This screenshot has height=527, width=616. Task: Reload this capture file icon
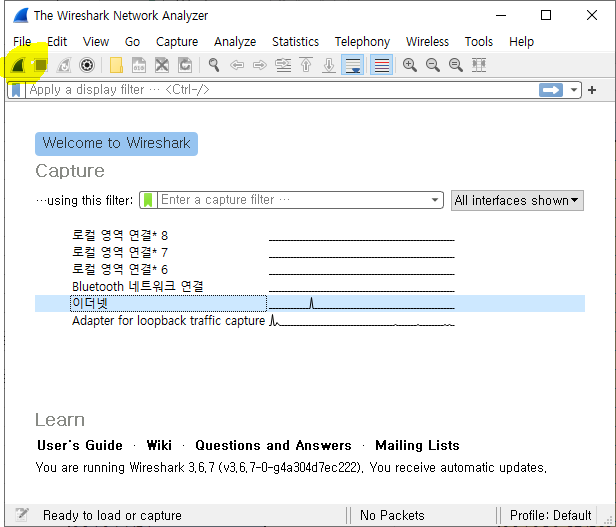pos(185,65)
